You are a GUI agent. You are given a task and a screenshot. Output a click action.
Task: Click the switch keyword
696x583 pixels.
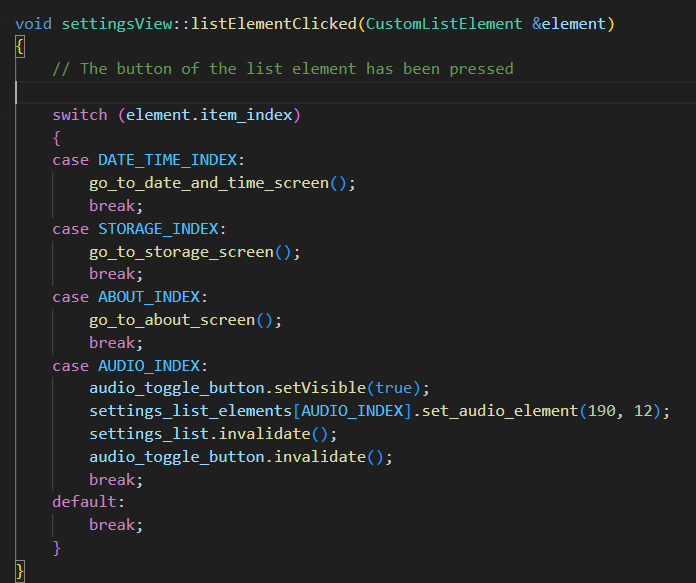(x=80, y=115)
